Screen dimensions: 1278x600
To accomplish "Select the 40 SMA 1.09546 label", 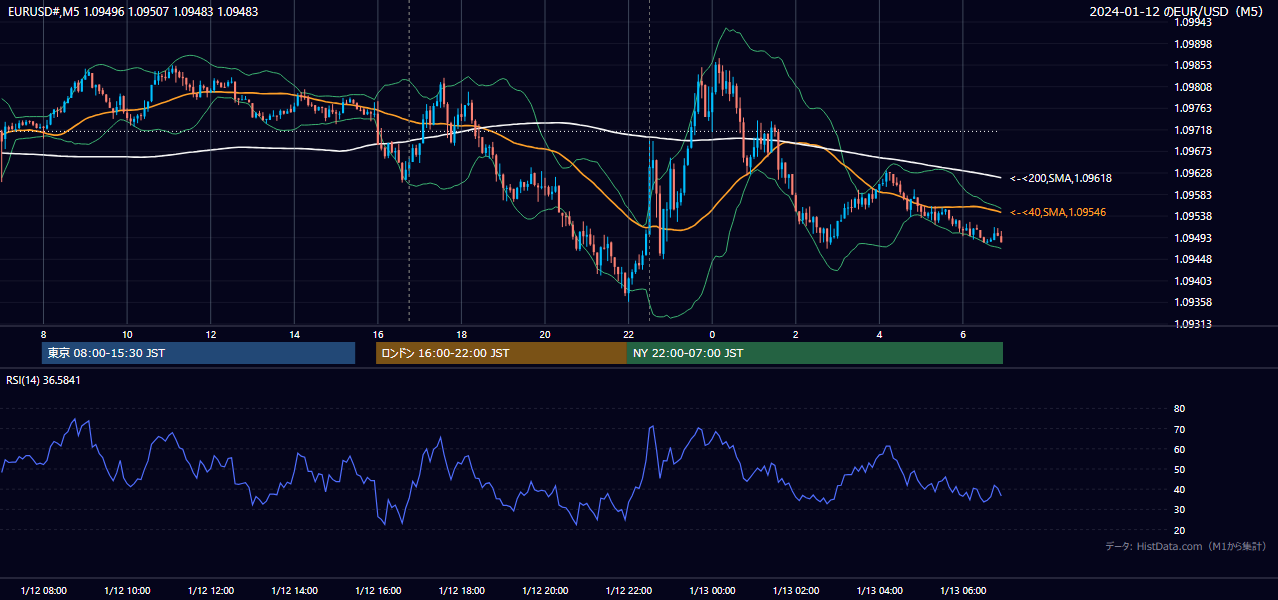I will 1058,212.
